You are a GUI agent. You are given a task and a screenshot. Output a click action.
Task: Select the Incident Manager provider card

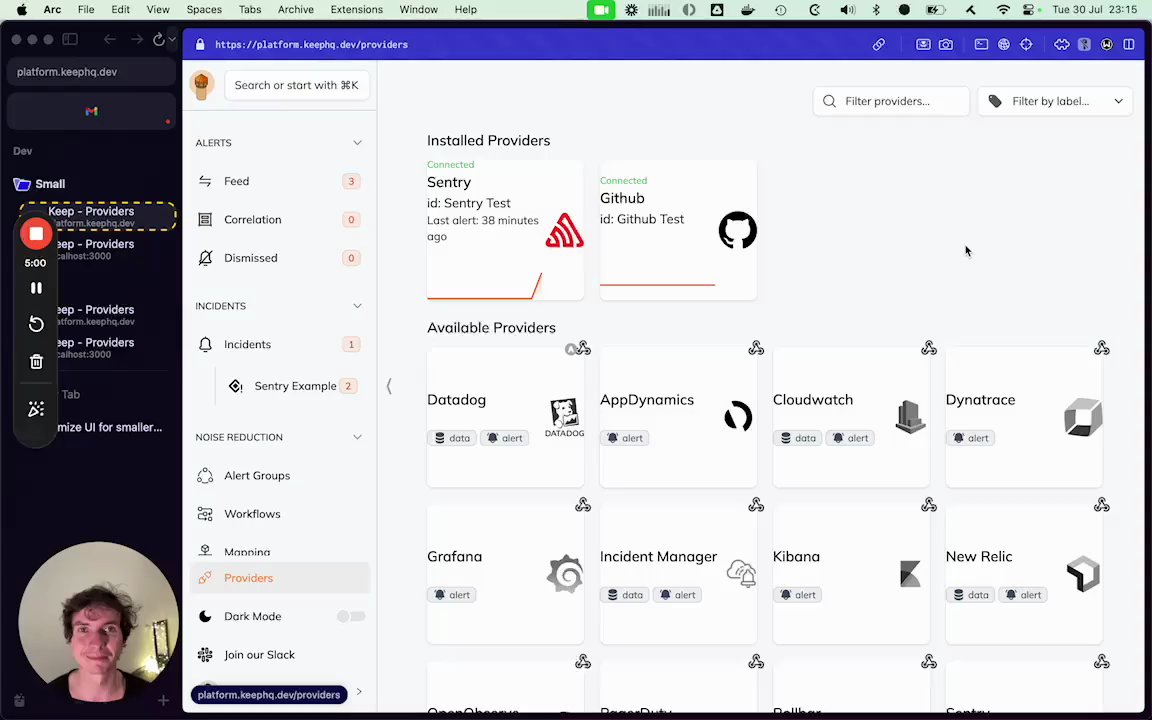pos(678,575)
